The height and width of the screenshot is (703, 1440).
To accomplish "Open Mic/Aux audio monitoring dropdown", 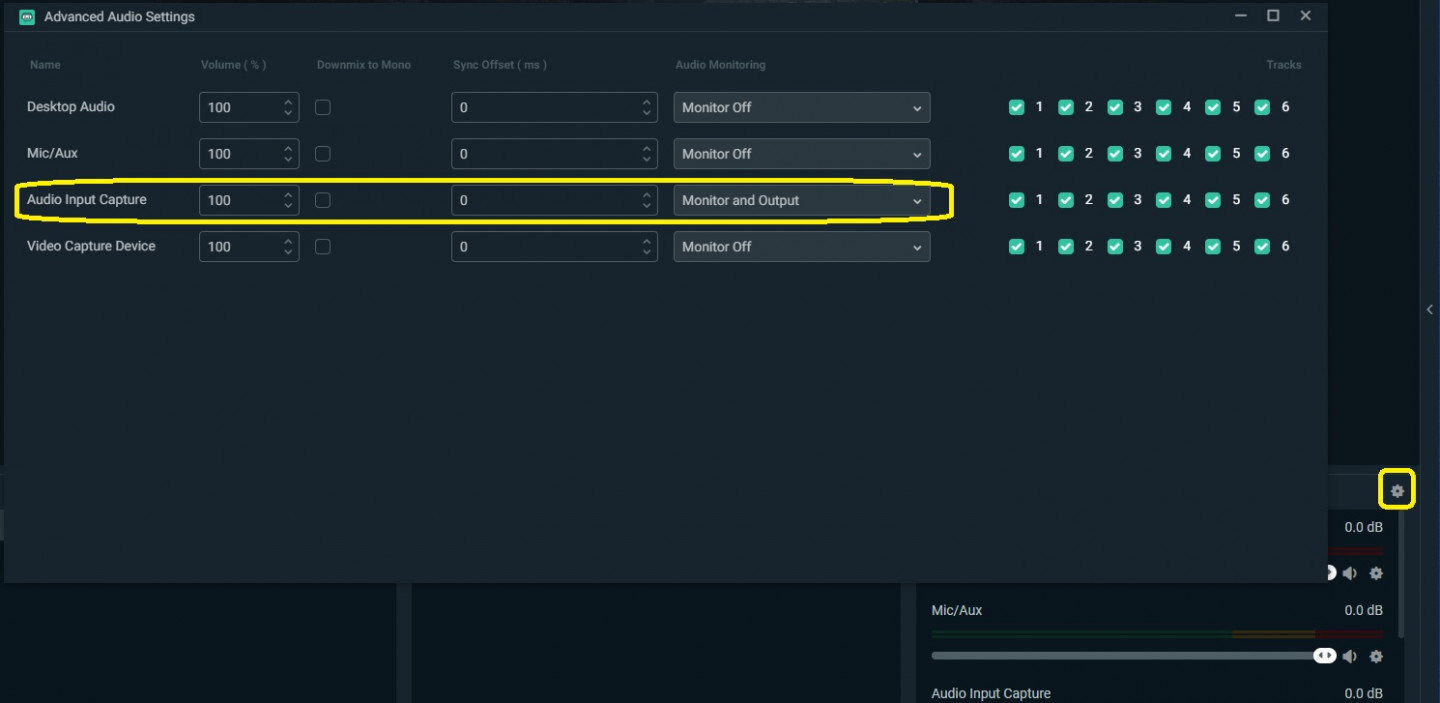I will (802, 153).
